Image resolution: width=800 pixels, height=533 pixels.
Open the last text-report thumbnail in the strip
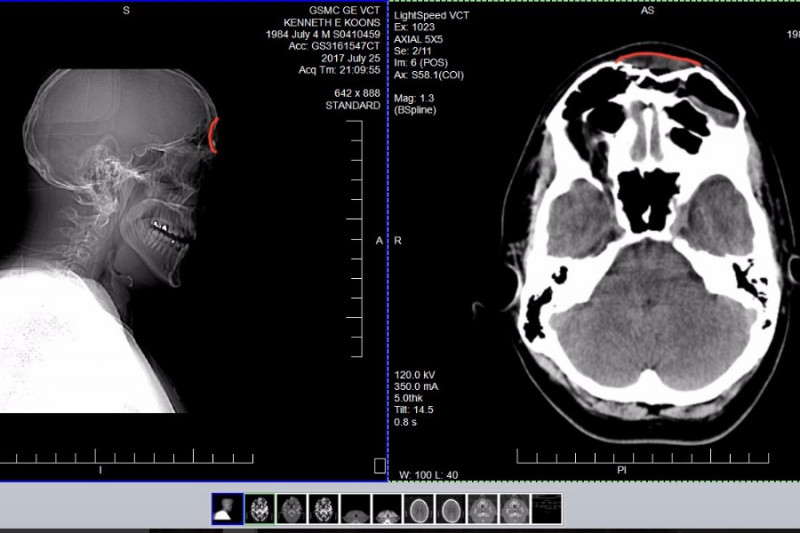point(546,508)
